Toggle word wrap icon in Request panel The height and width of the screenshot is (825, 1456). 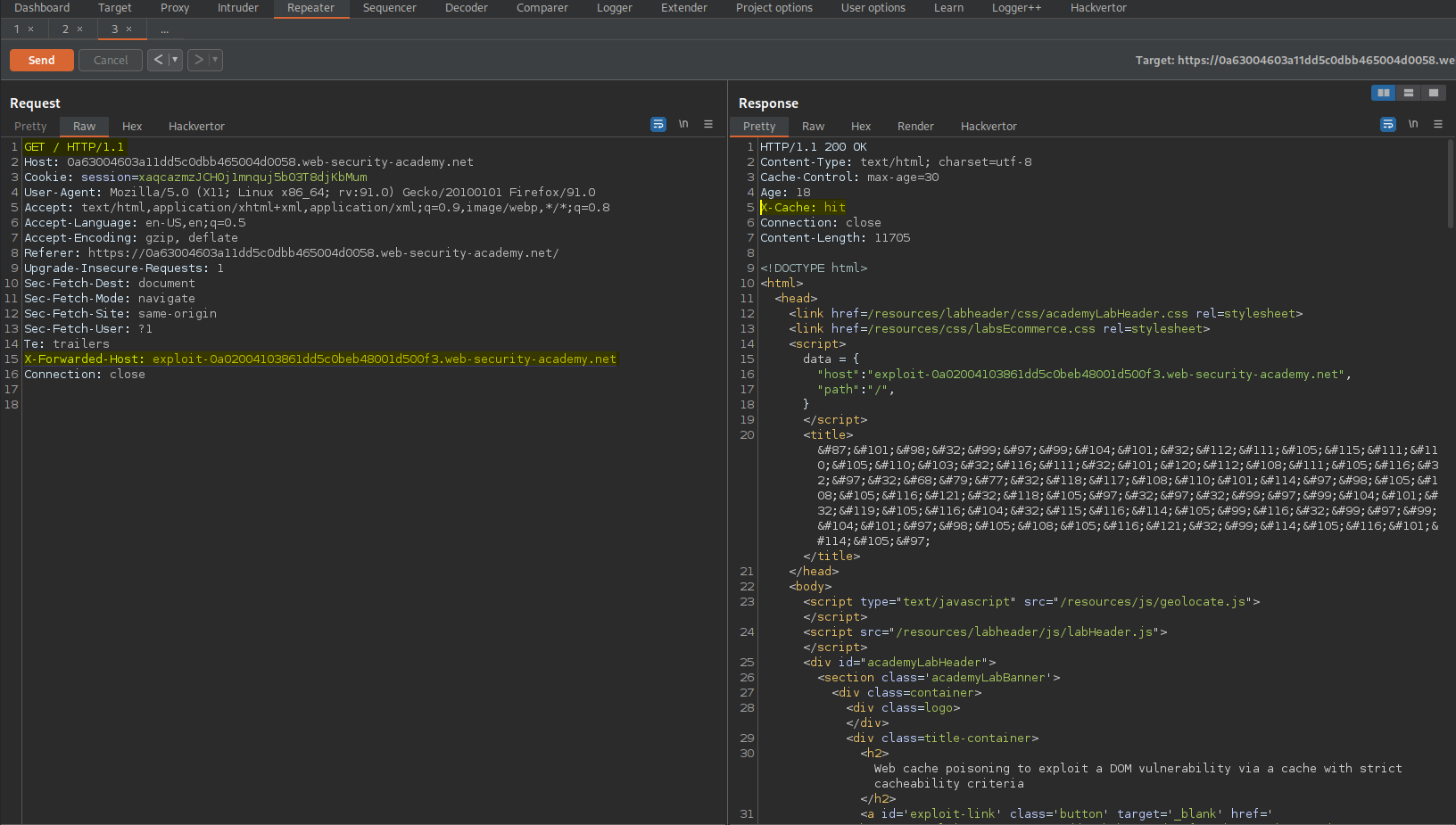[x=658, y=124]
